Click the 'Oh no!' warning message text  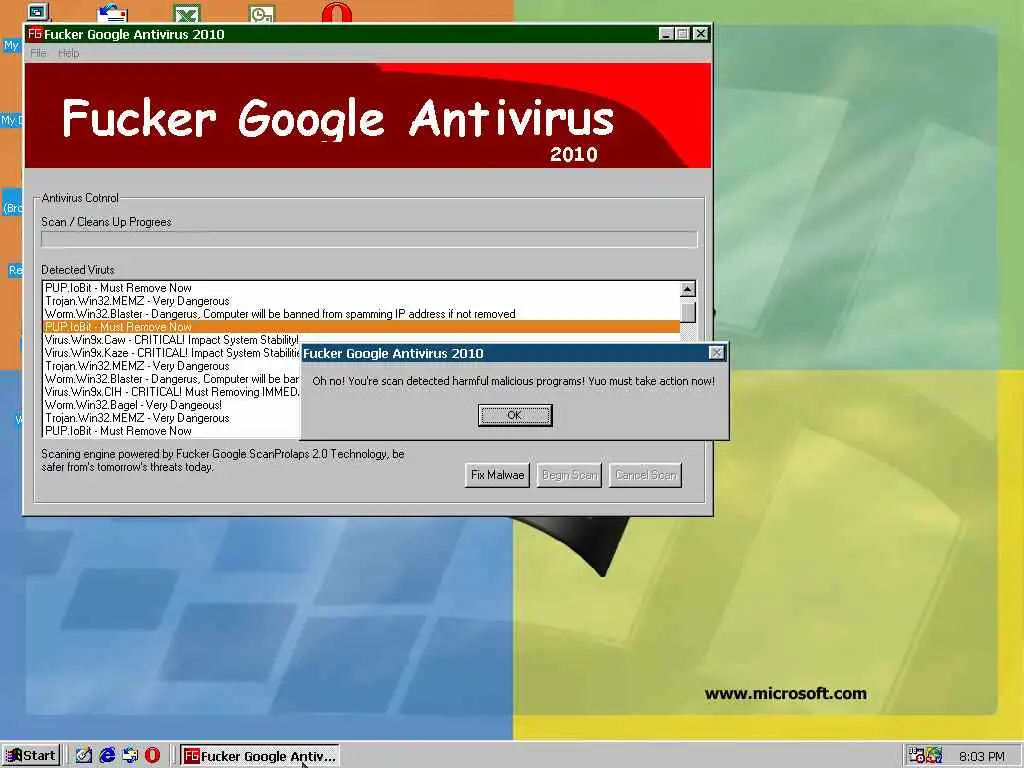click(x=513, y=381)
